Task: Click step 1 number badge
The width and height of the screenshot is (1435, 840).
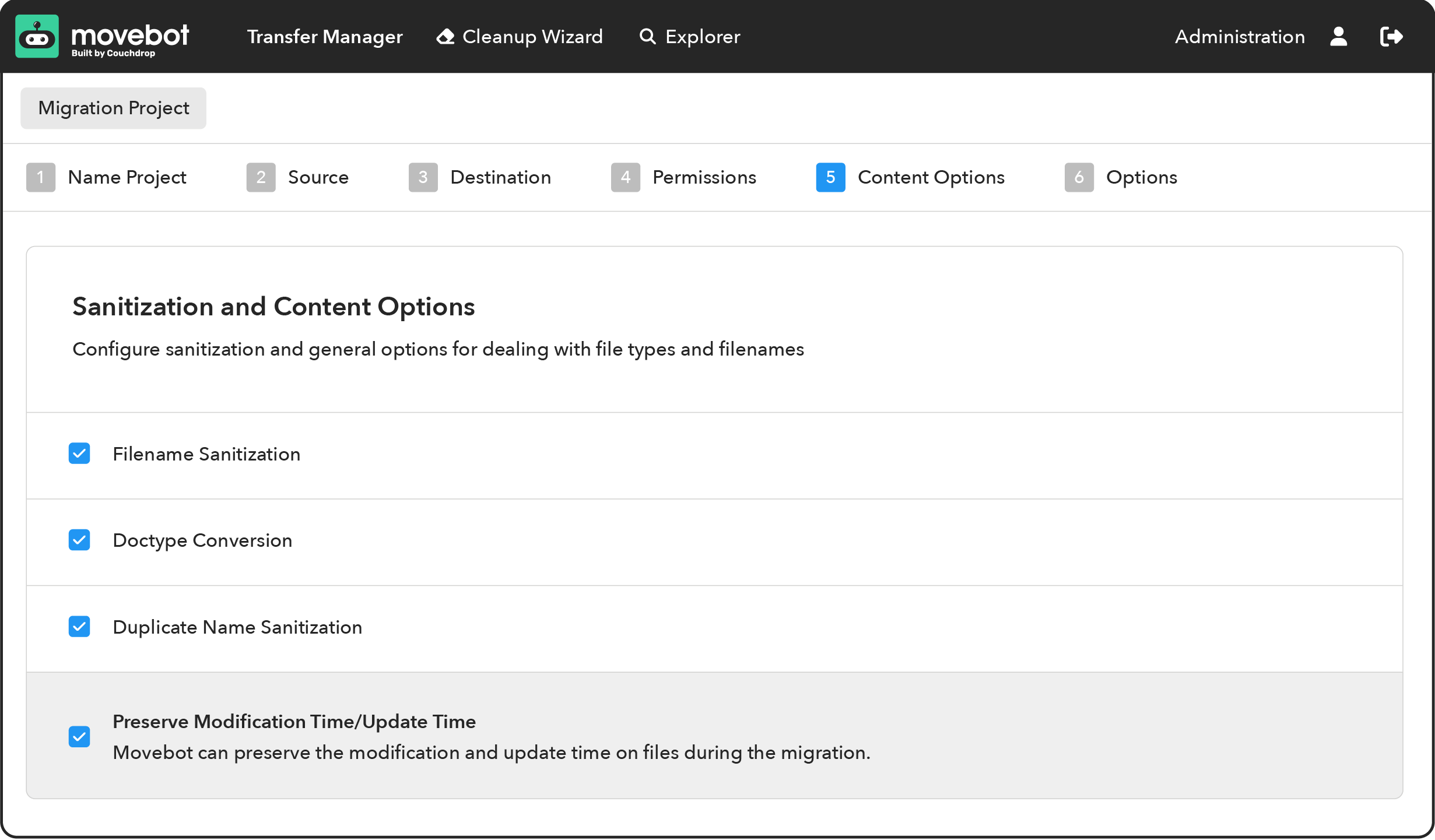Action: [40, 177]
